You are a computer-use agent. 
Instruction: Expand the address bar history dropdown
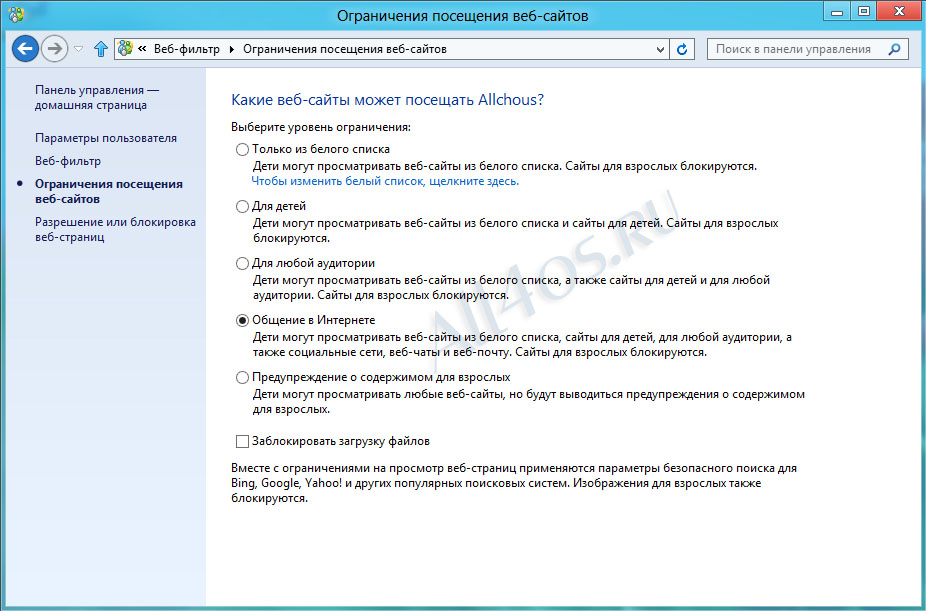click(x=660, y=50)
